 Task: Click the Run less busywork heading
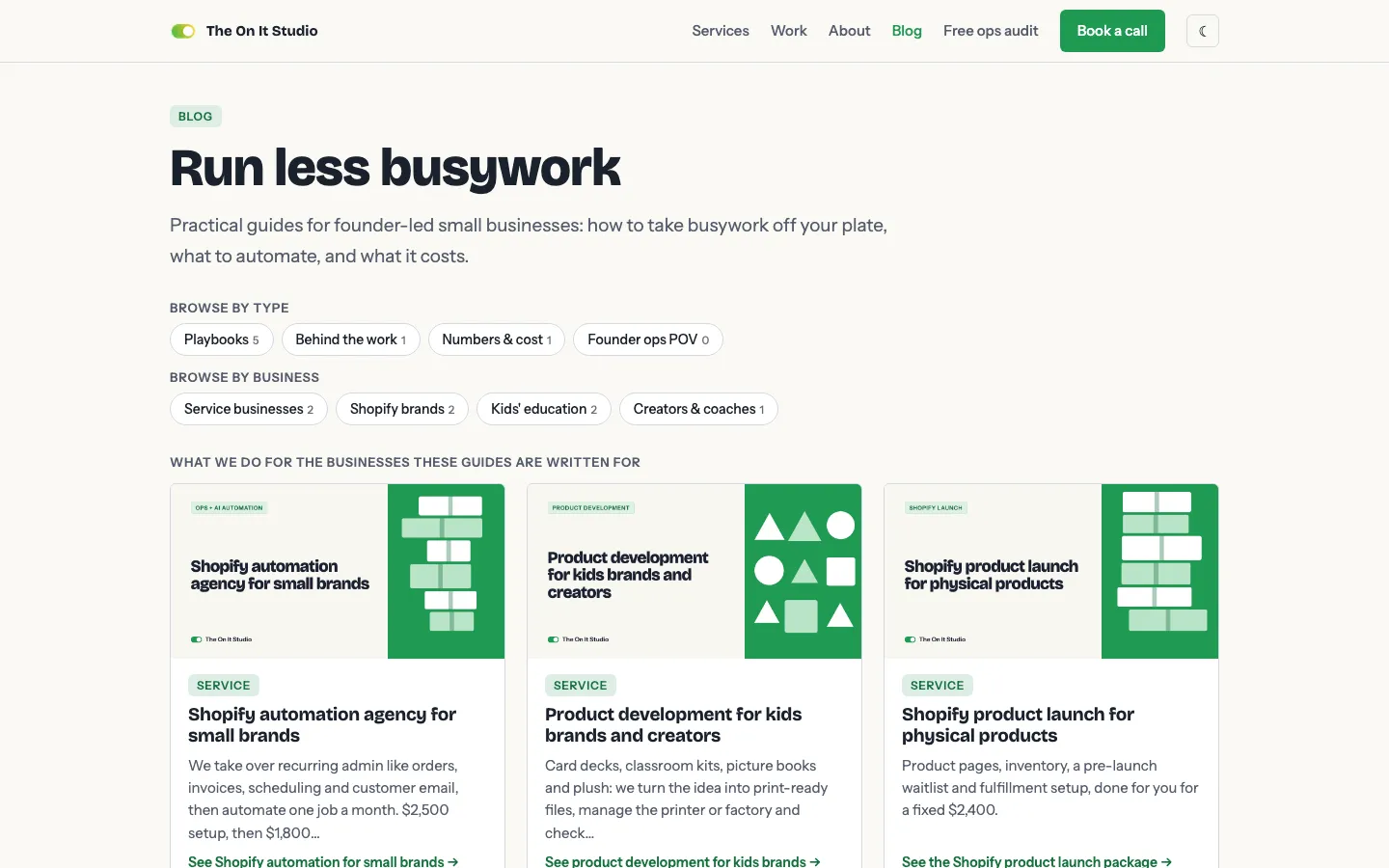click(x=395, y=168)
